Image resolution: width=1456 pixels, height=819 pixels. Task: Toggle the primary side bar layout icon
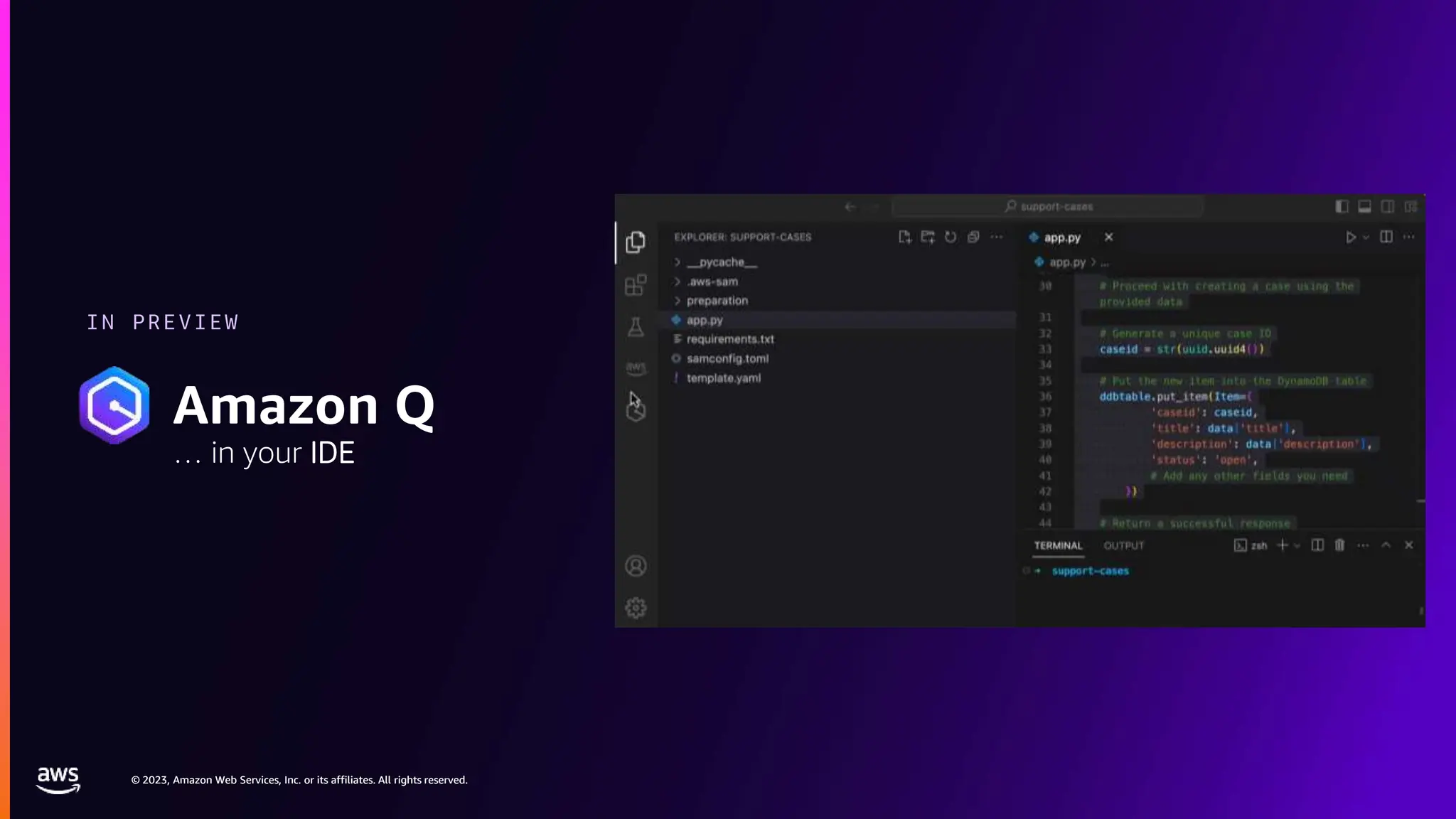coord(1342,207)
